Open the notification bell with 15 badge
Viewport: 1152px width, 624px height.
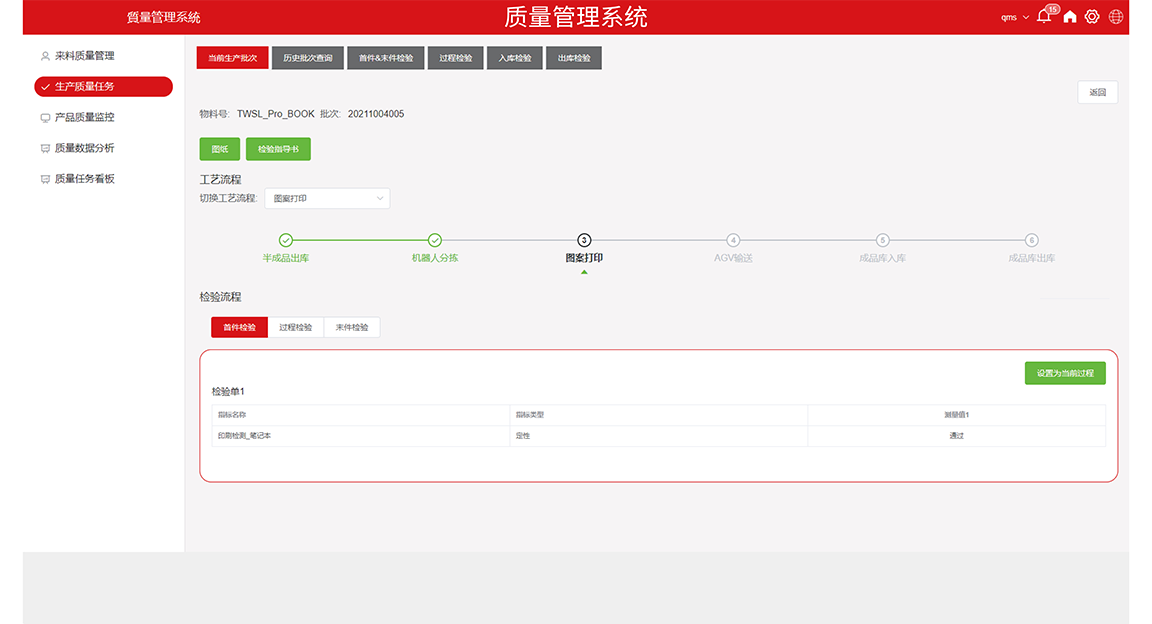click(1044, 17)
